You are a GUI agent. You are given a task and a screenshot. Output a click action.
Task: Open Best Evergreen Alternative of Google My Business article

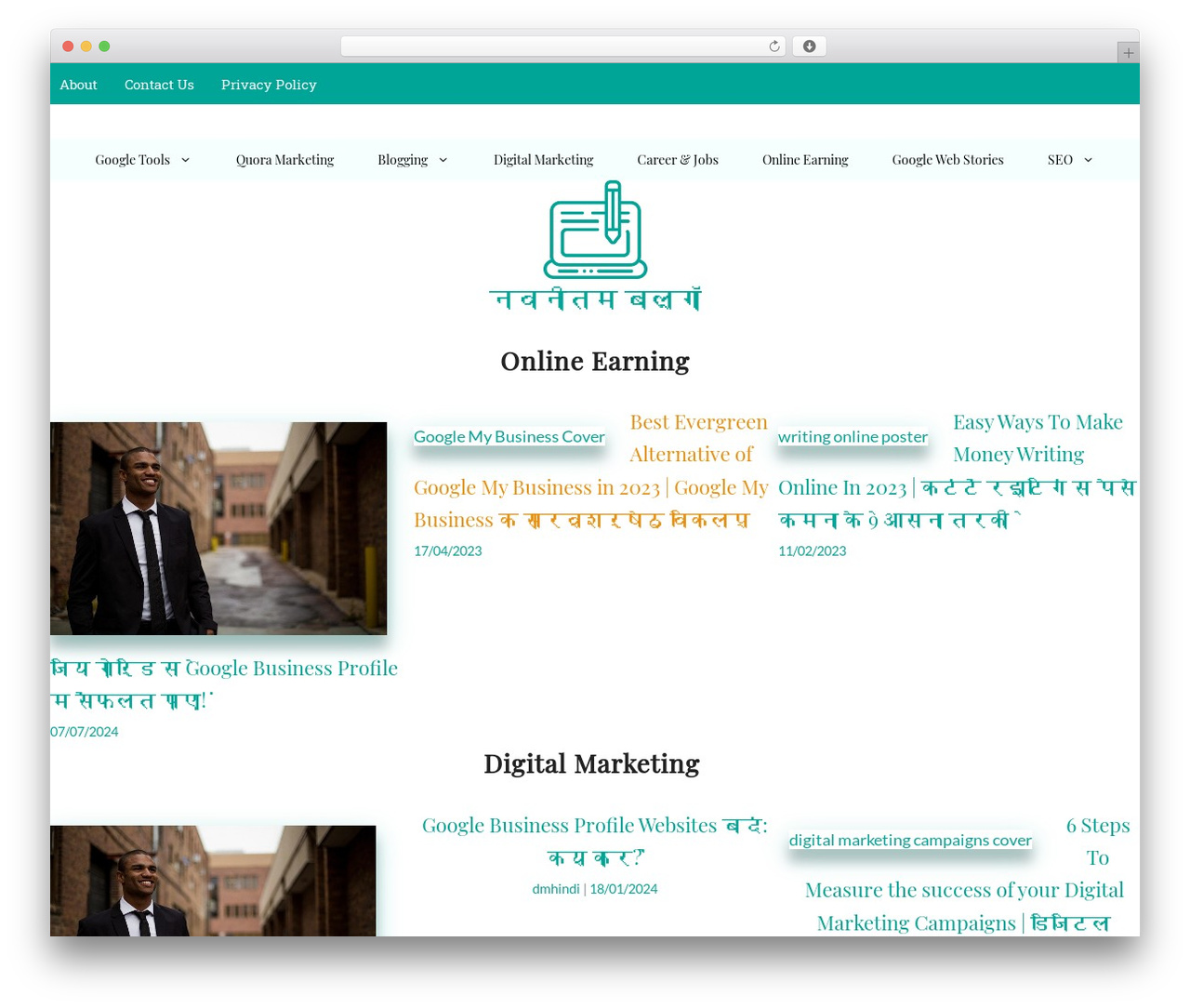point(591,471)
